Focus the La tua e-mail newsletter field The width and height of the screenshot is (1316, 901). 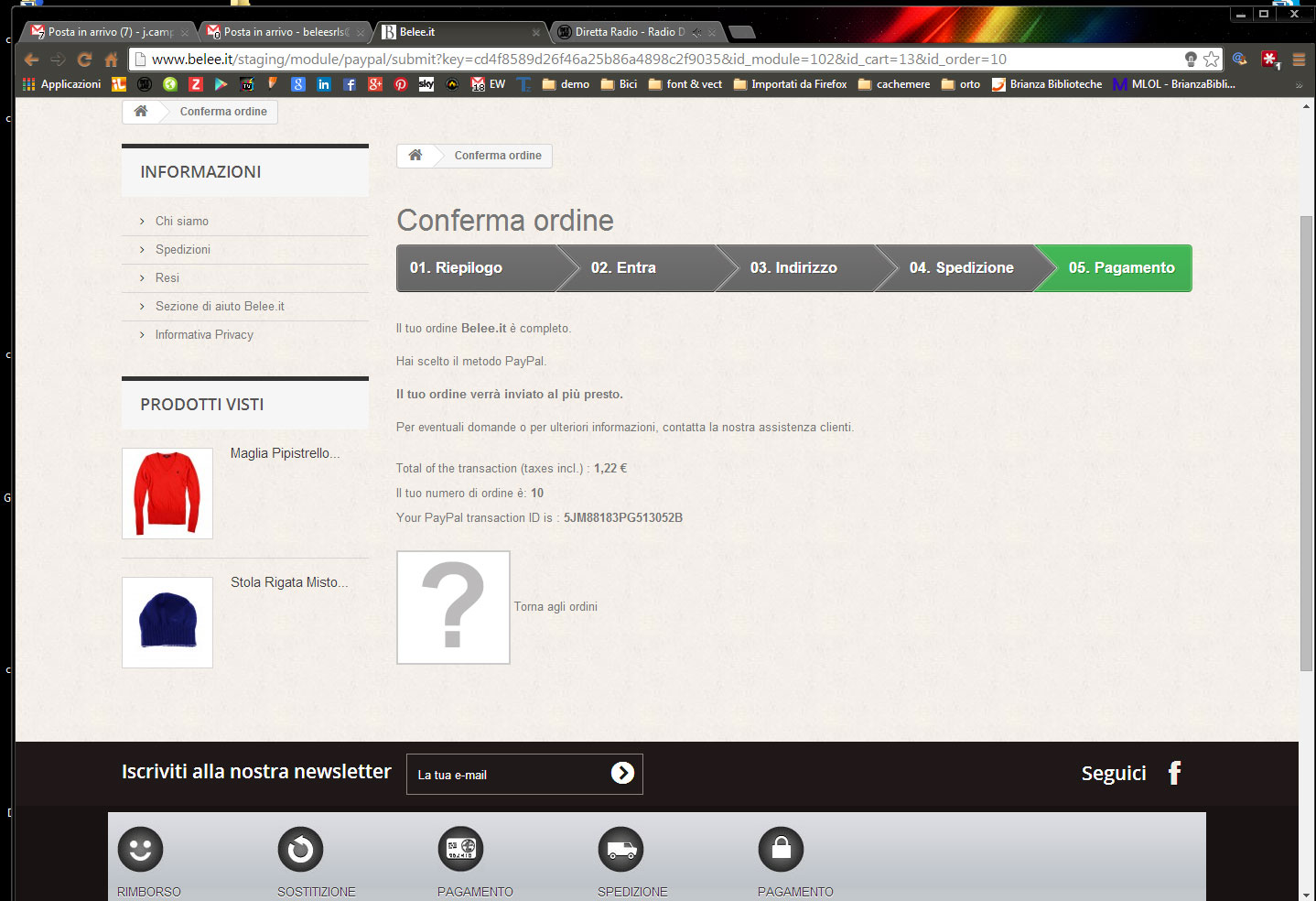(508, 775)
